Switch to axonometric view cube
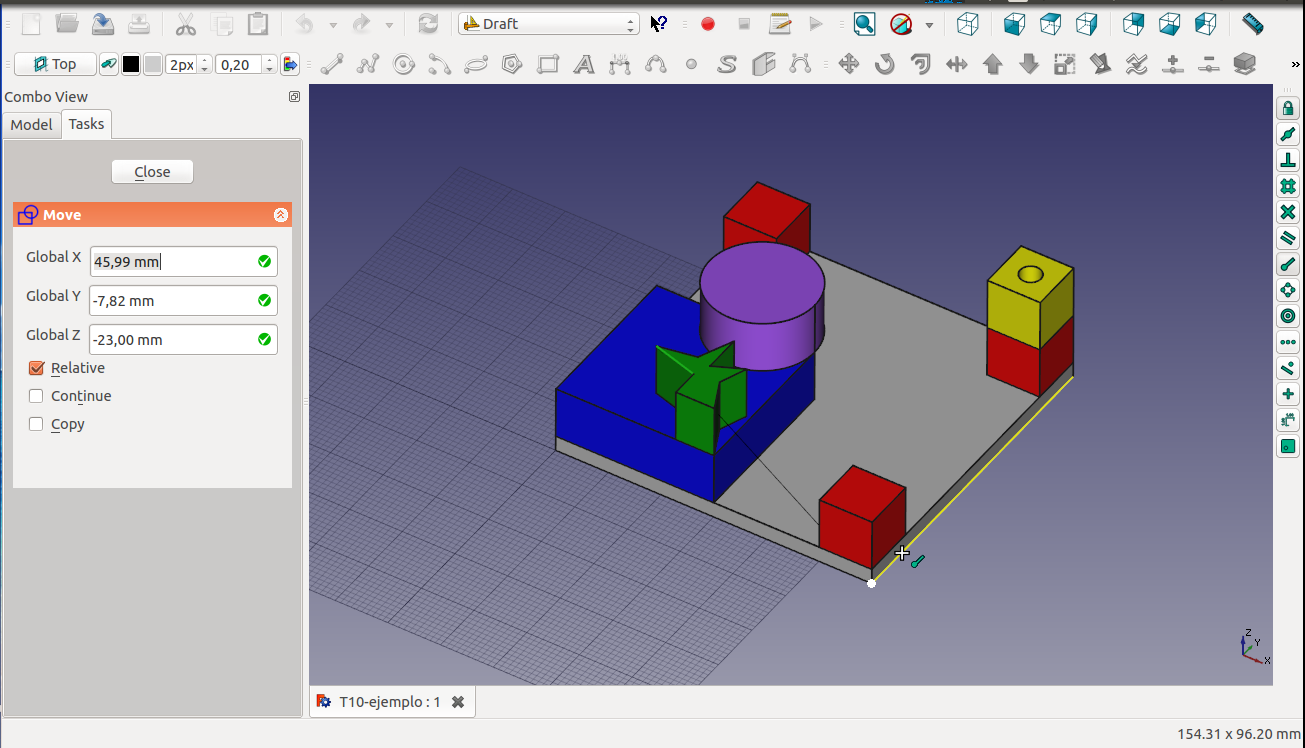 tap(967, 24)
